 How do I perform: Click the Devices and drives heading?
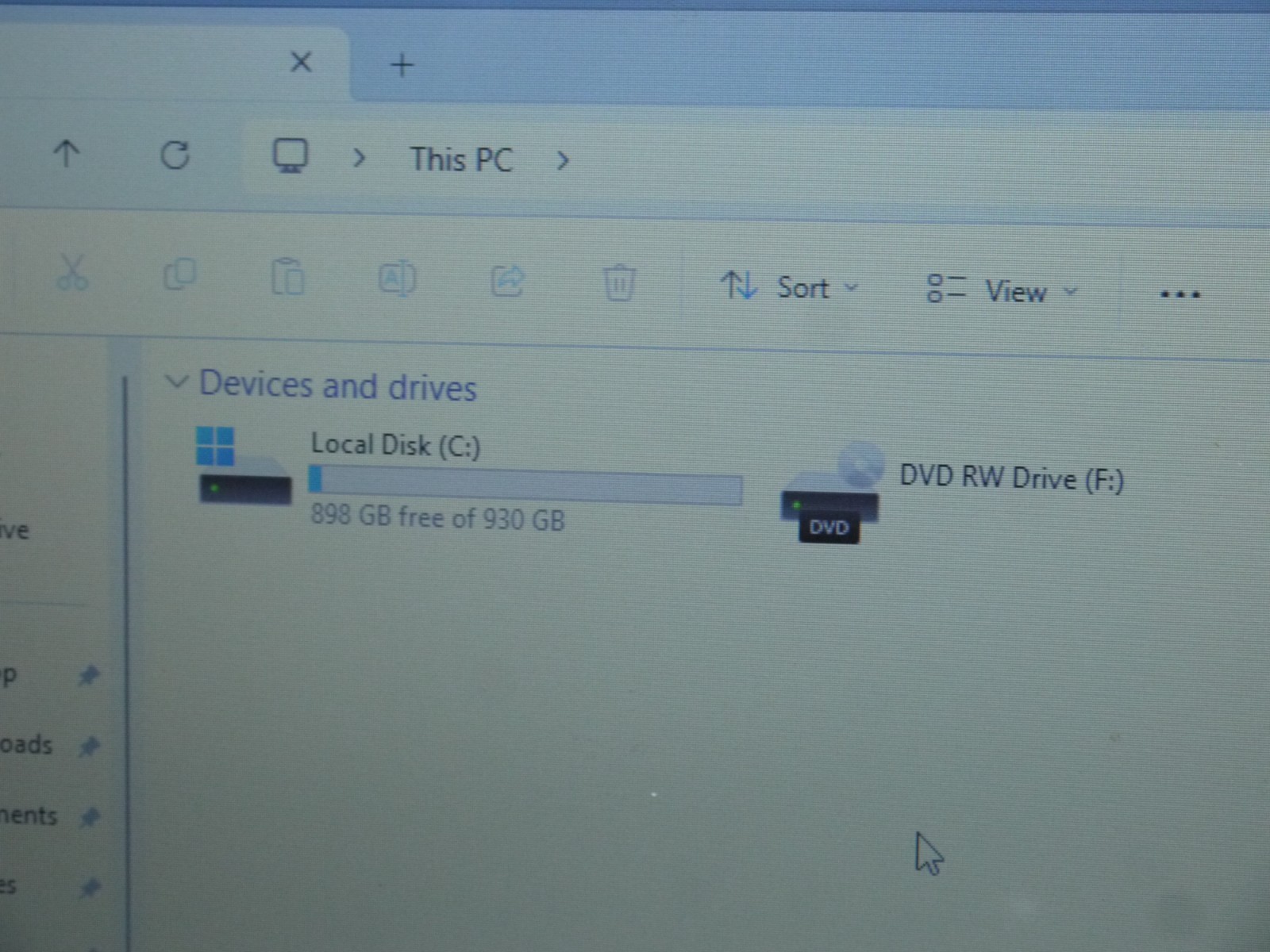(x=337, y=386)
